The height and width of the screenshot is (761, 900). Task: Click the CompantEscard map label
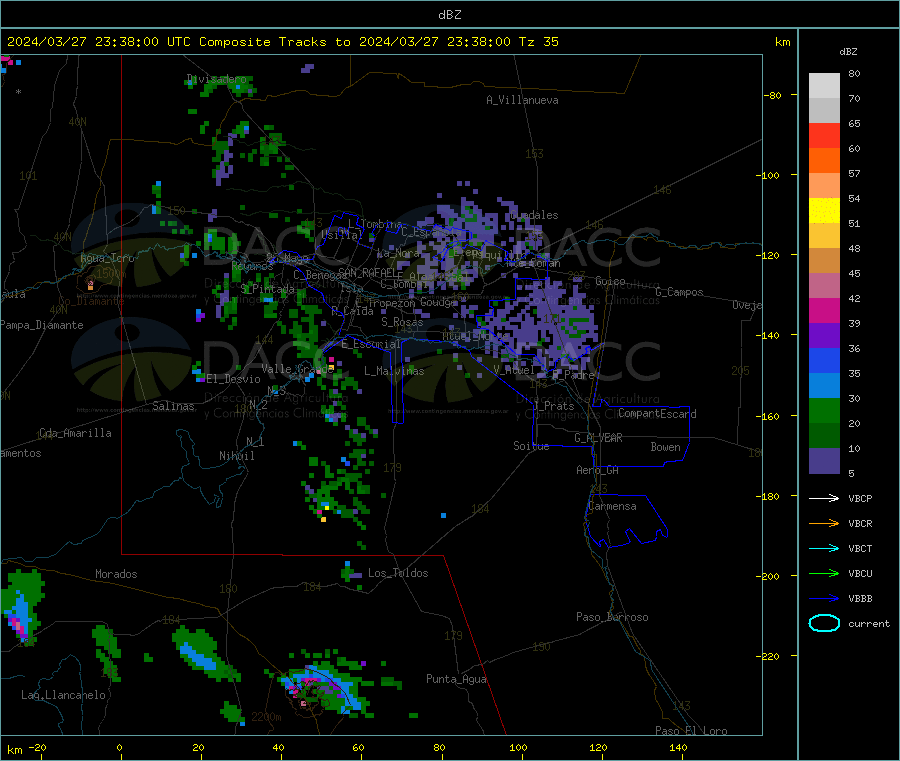coord(657,414)
